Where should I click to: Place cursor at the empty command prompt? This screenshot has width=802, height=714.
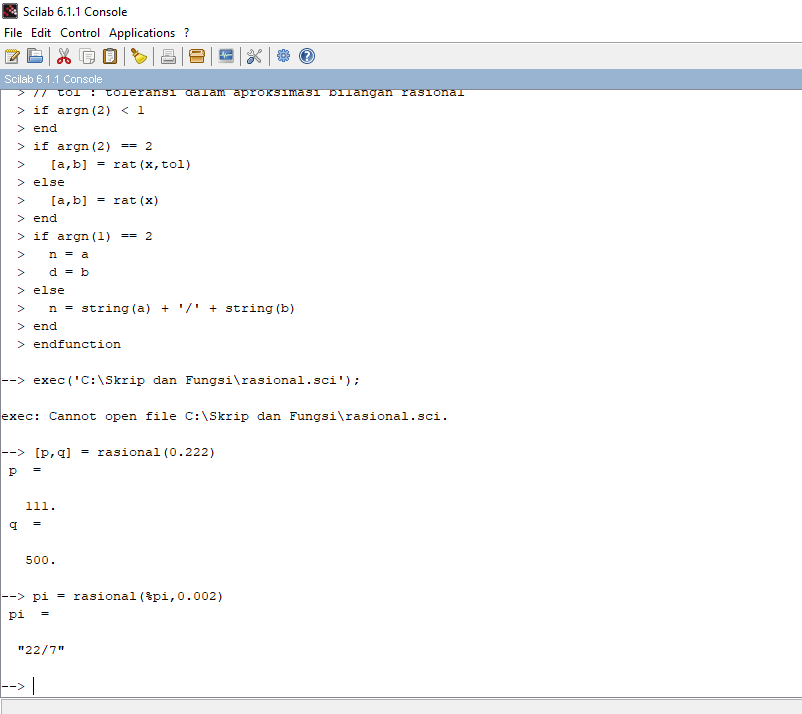[x=34, y=686]
